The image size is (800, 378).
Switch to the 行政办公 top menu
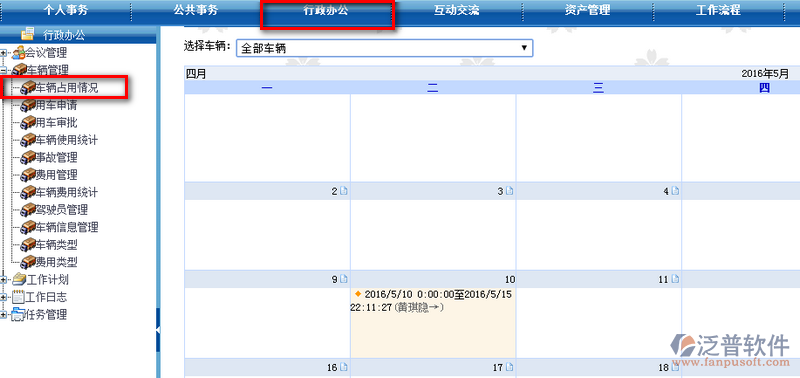coord(327,11)
